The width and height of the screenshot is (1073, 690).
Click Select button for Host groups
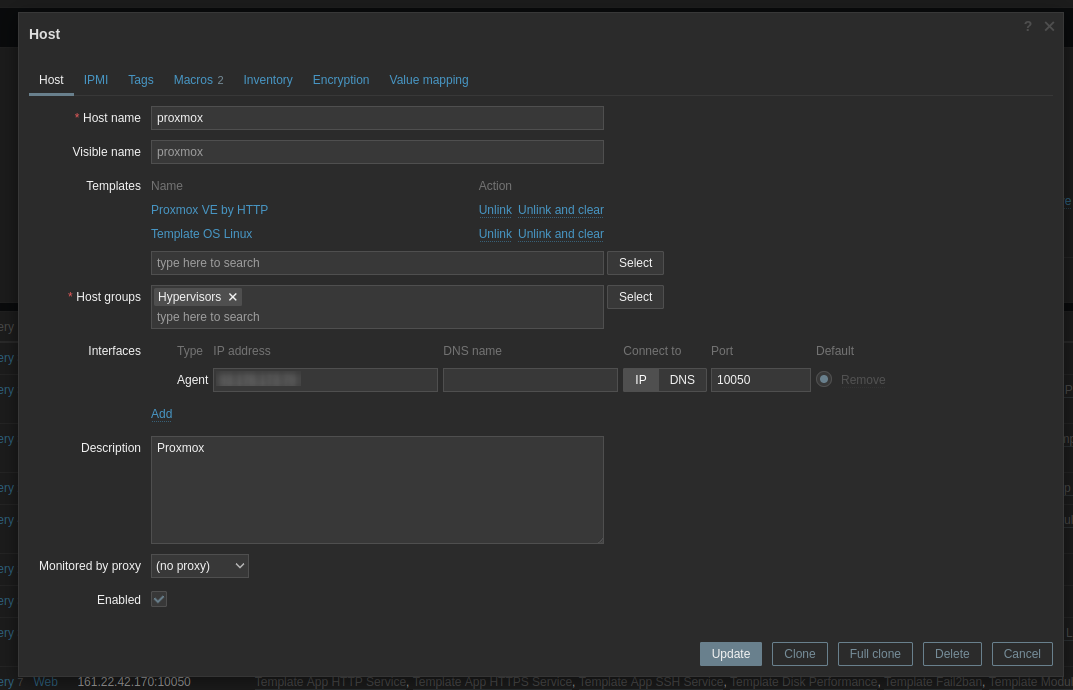635,297
